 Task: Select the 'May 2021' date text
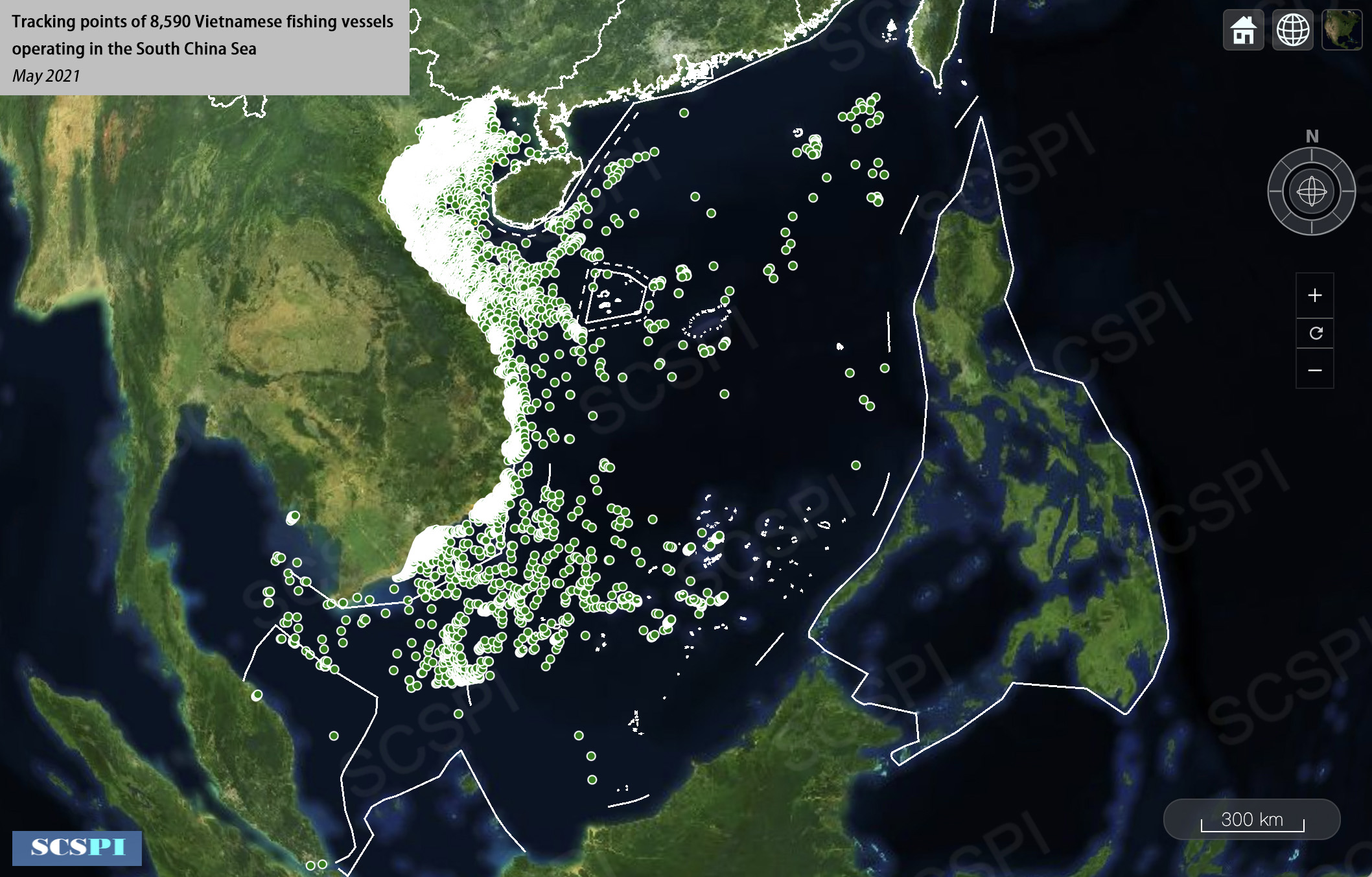pyautogui.click(x=46, y=76)
